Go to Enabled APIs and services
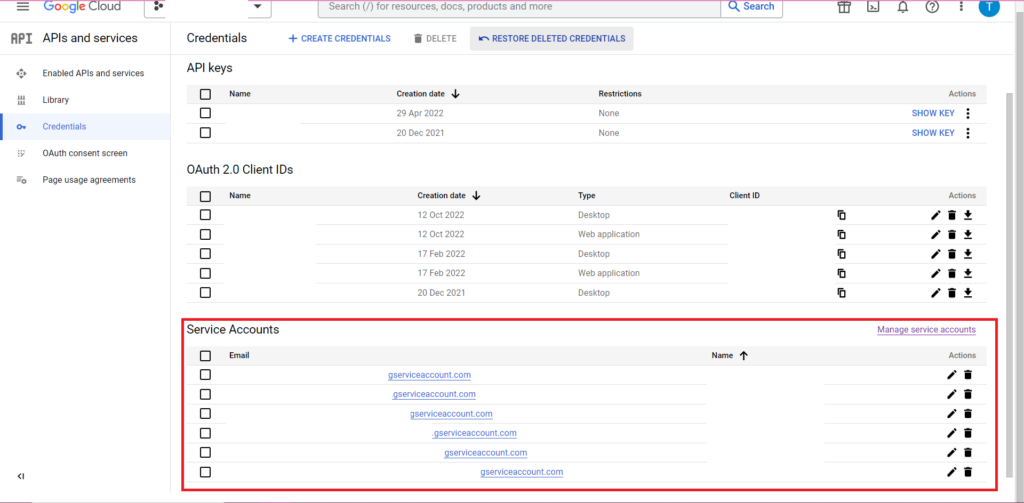1024x503 pixels. coord(92,73)
